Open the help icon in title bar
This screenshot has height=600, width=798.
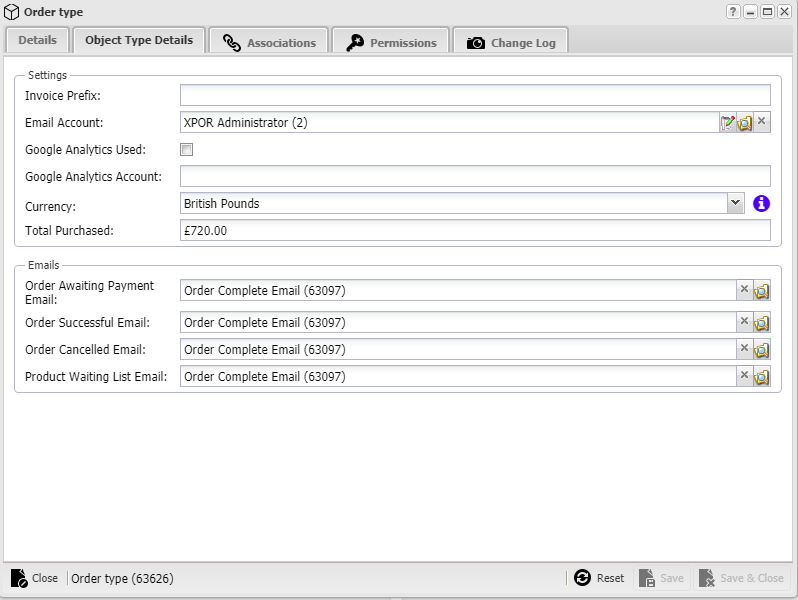tap(733, 12)
